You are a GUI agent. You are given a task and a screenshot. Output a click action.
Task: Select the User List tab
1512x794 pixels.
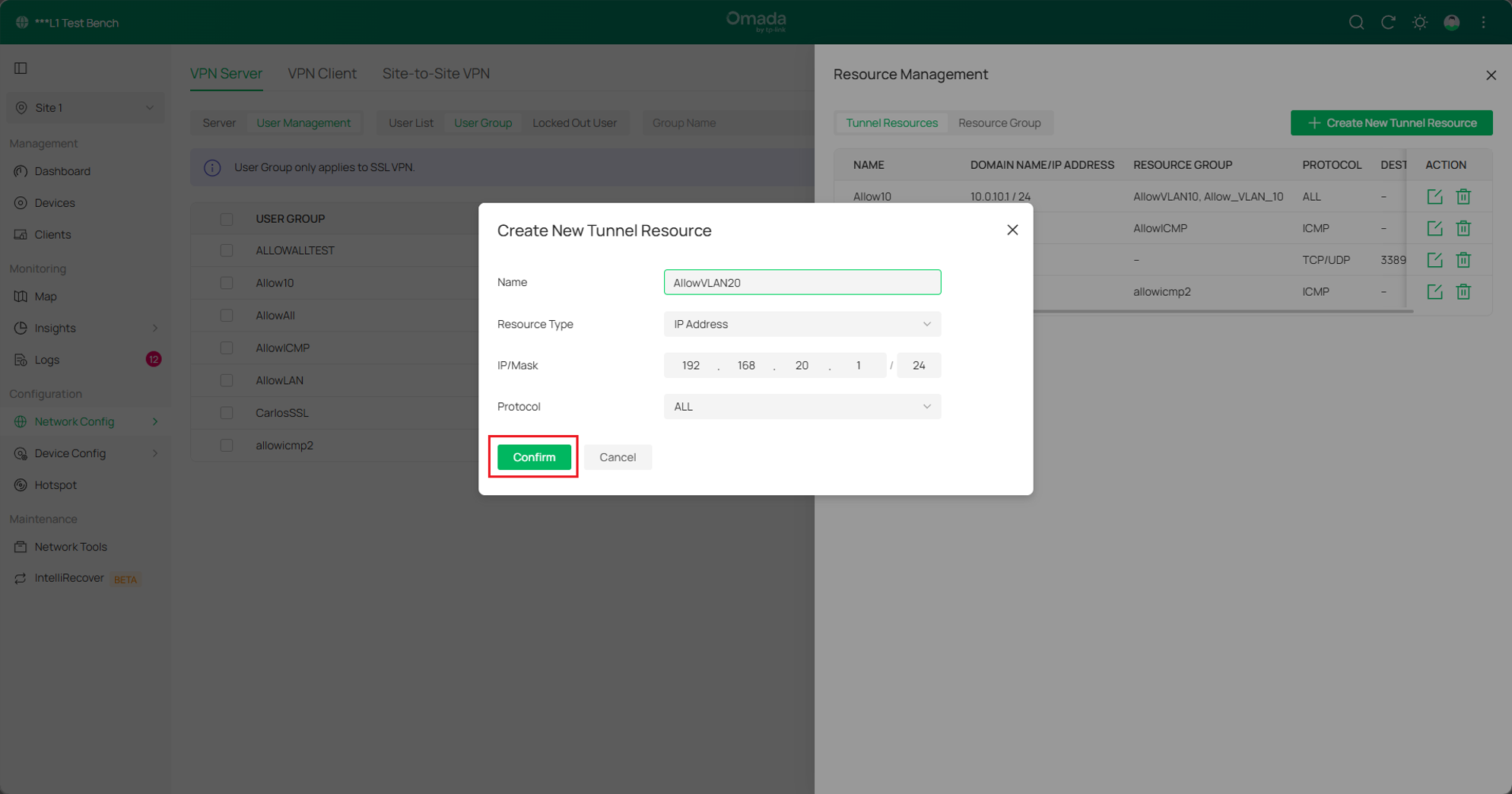tap(411, 122)
